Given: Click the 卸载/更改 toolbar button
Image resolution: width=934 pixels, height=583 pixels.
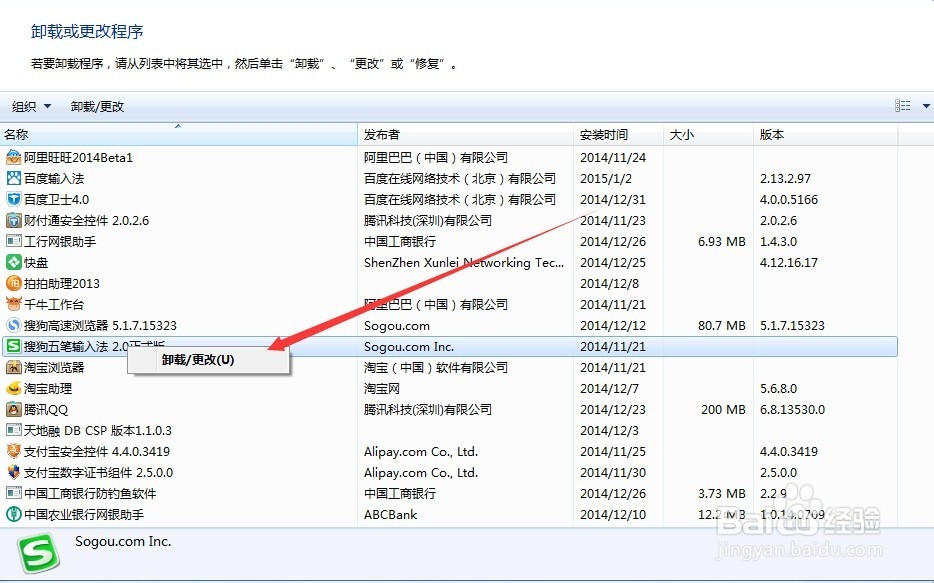Looking at the screenshot, I should (x=97, y=107).
